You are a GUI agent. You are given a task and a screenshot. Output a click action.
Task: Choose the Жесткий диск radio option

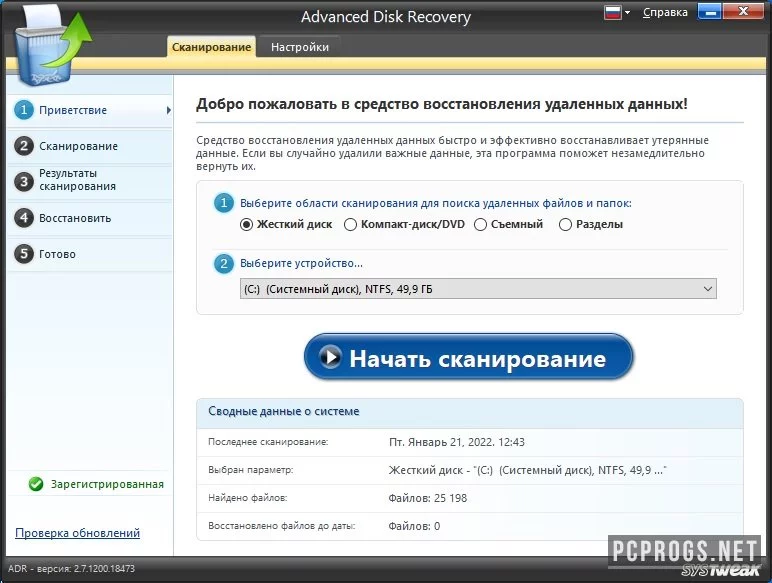click(x=286, y=225)
